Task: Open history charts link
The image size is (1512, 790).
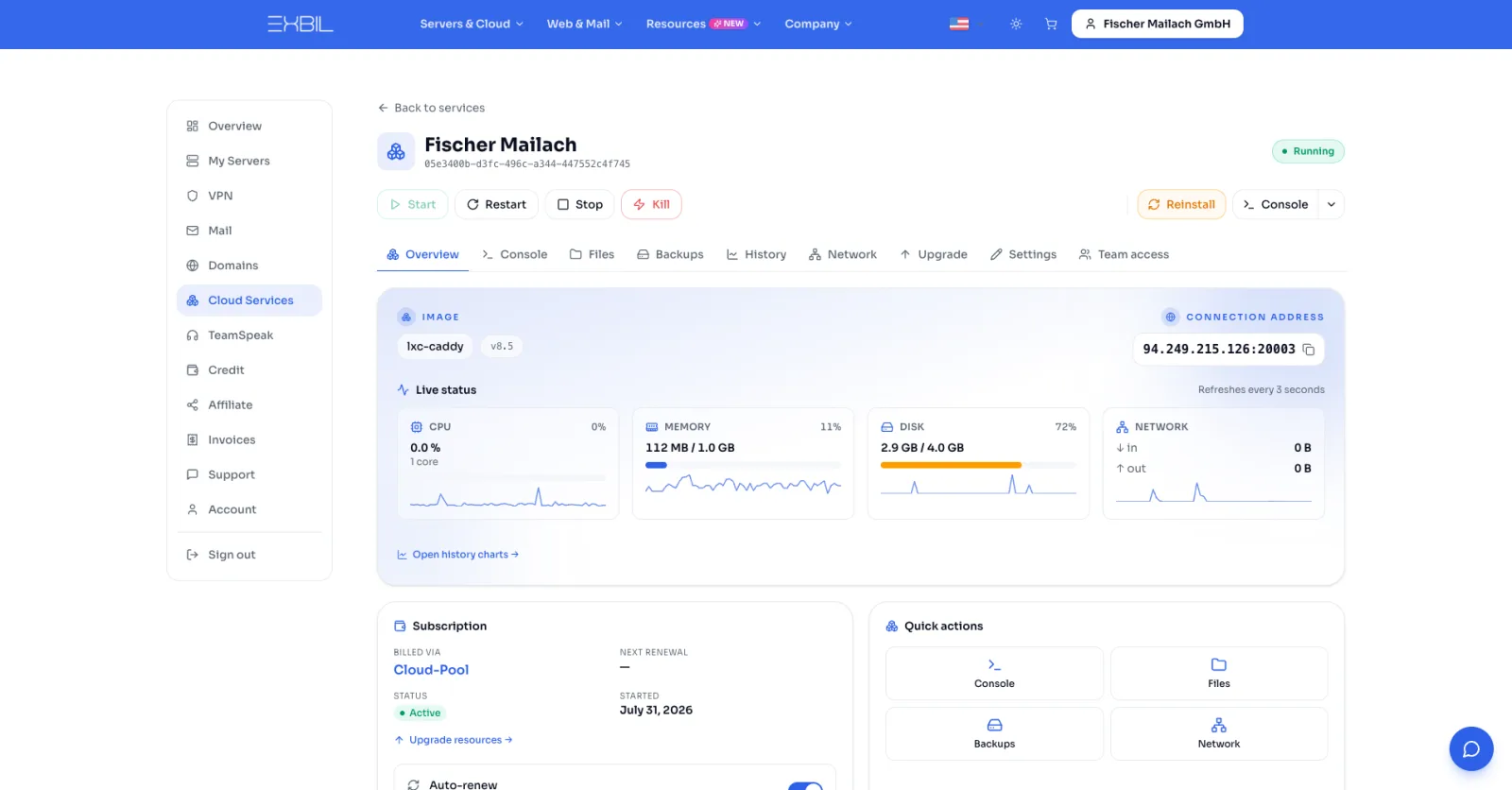Action: pos(458,555)
